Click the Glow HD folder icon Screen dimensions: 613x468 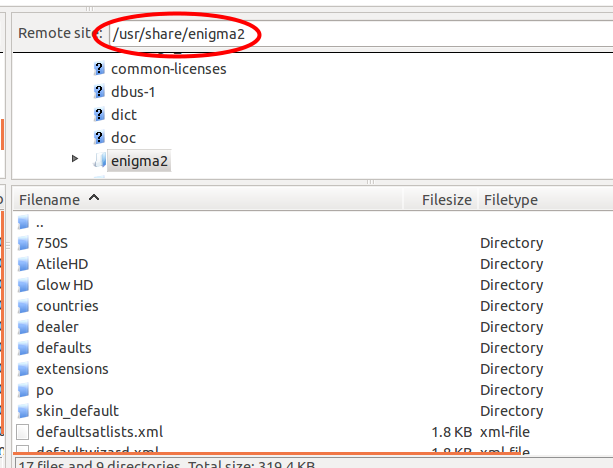click(23, 285)
